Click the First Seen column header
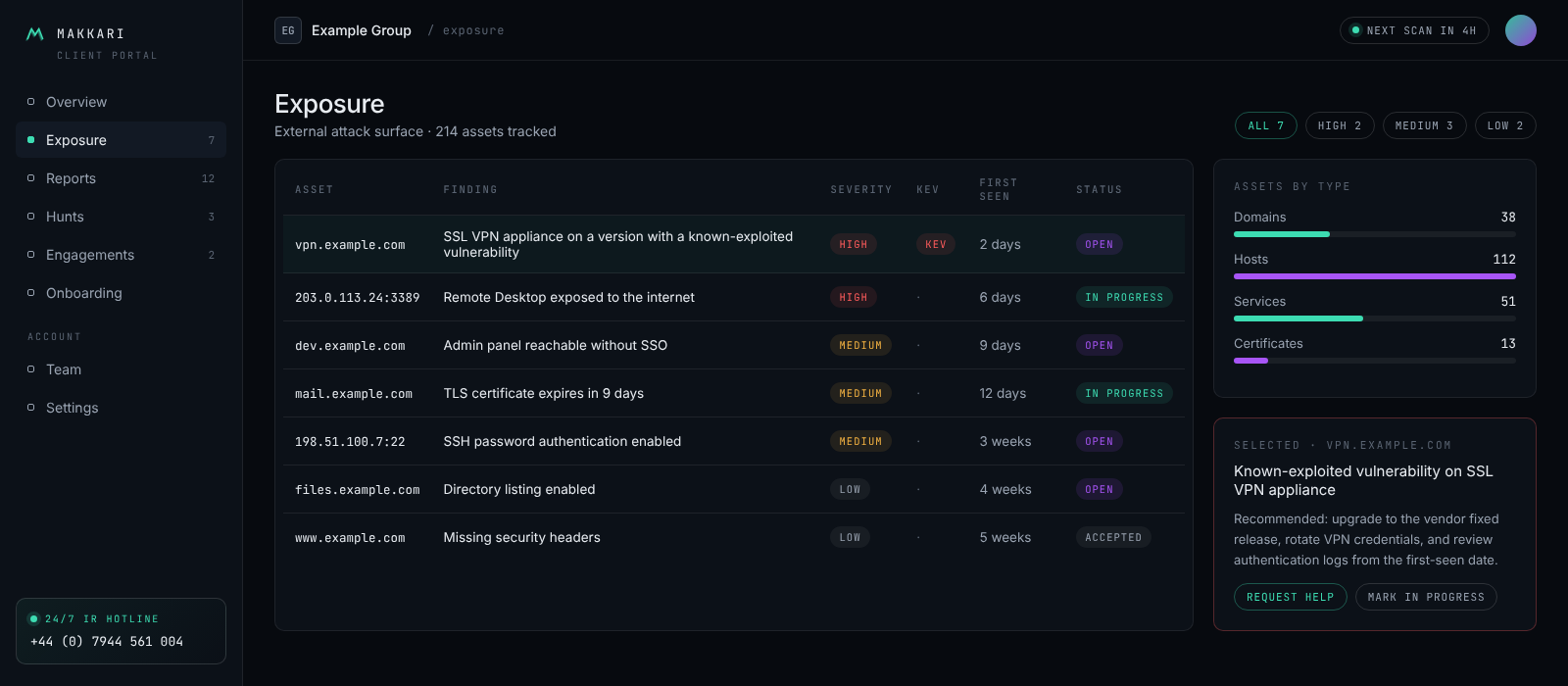1568x686 pixels. pos(999,189)
